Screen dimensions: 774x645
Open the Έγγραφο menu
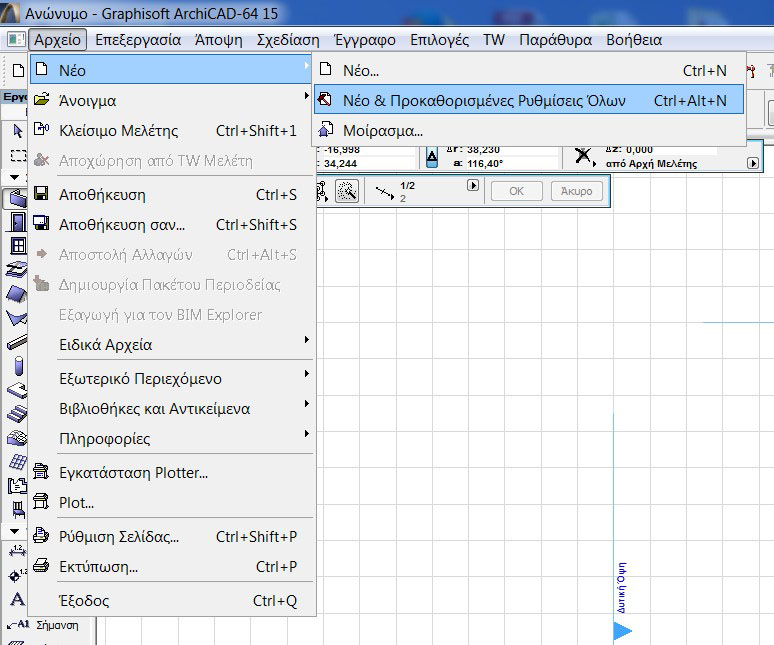365,39
